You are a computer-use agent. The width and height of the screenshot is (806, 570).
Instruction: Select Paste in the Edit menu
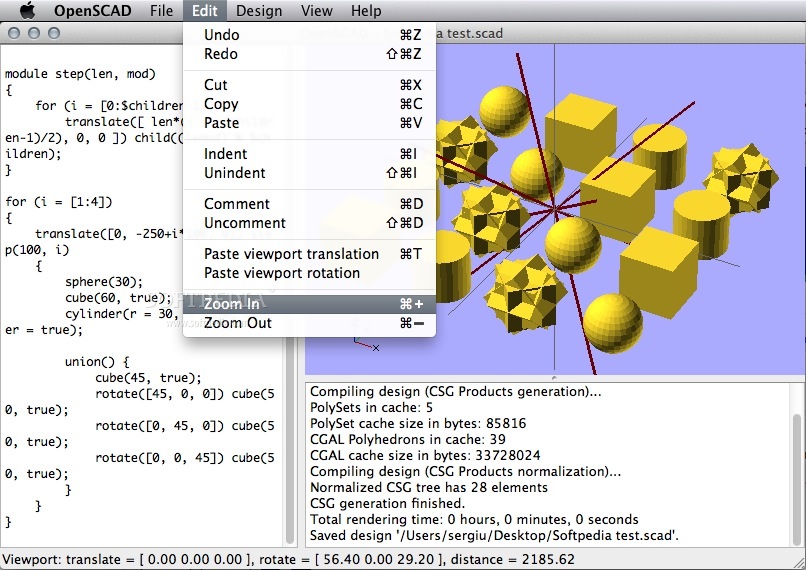click(221, 123)
